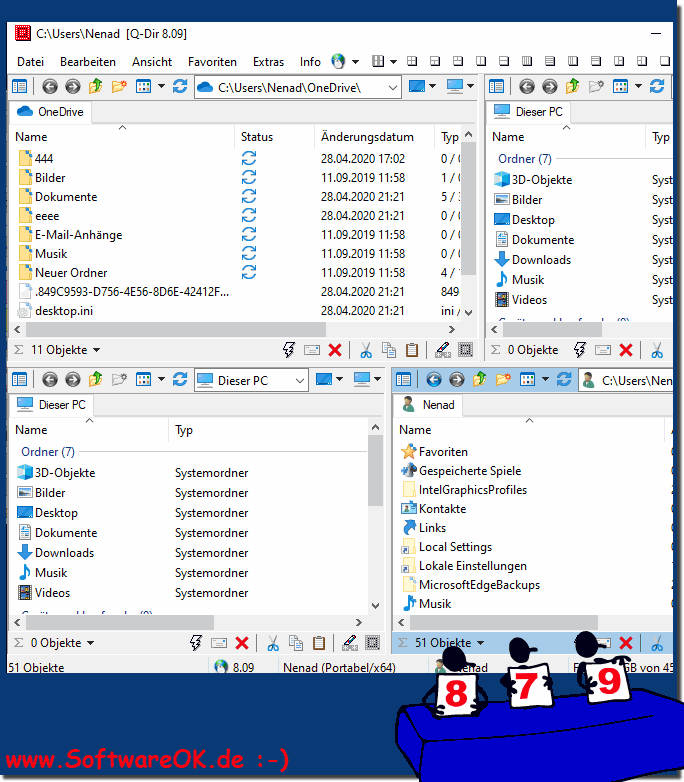Cut with scissors in OneDrive pane status bar

coord(366,350)
